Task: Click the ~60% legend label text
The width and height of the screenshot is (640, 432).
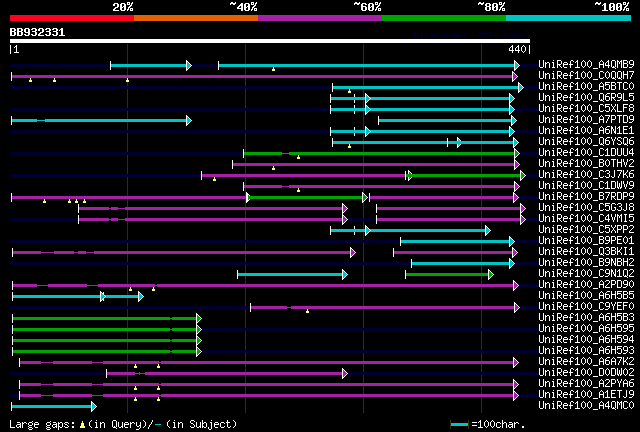Action: pyautogui.click(x=367, y=7)
